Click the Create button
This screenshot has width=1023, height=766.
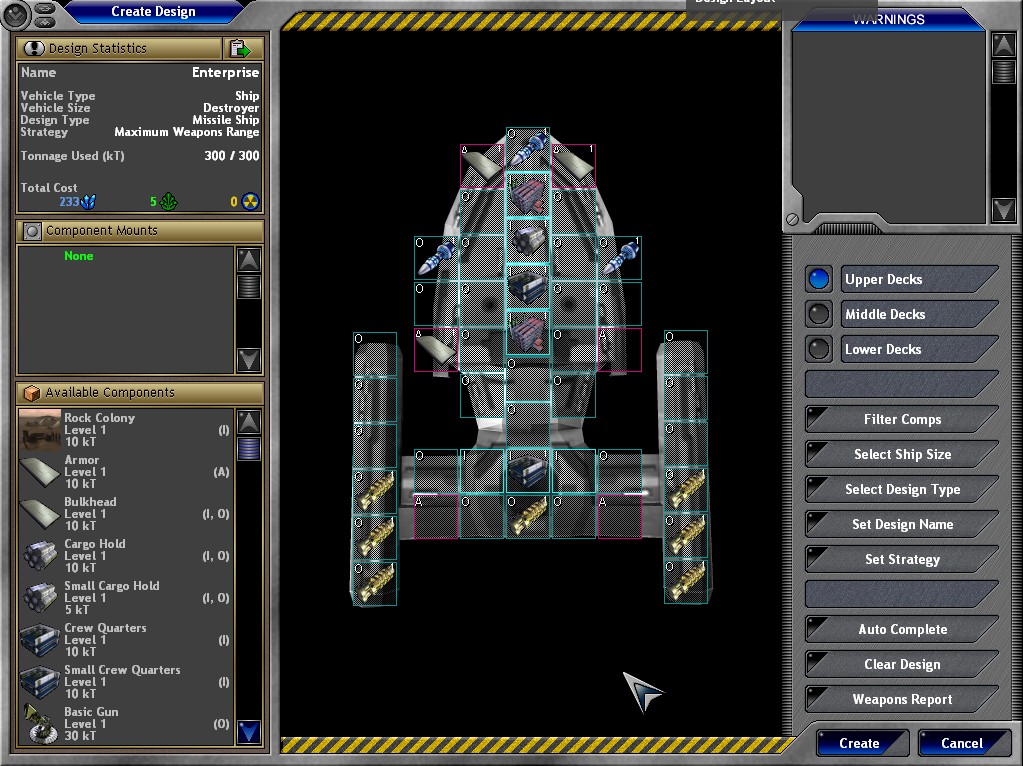(860, 743)
